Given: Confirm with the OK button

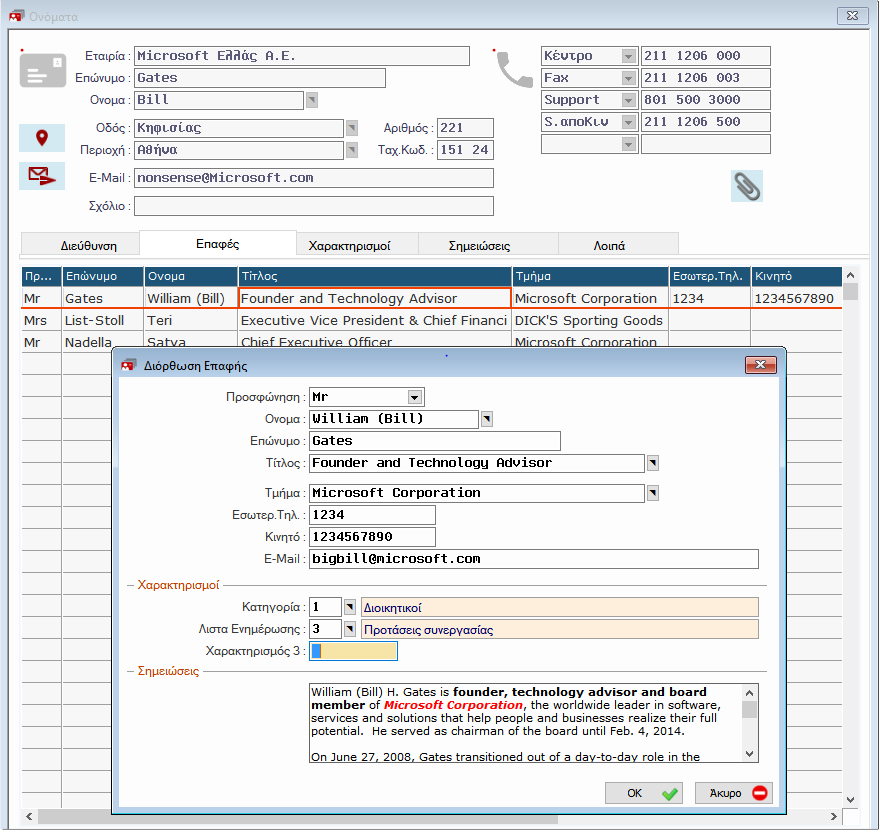Looking at the screenshot, I should [x=644, y=793].
